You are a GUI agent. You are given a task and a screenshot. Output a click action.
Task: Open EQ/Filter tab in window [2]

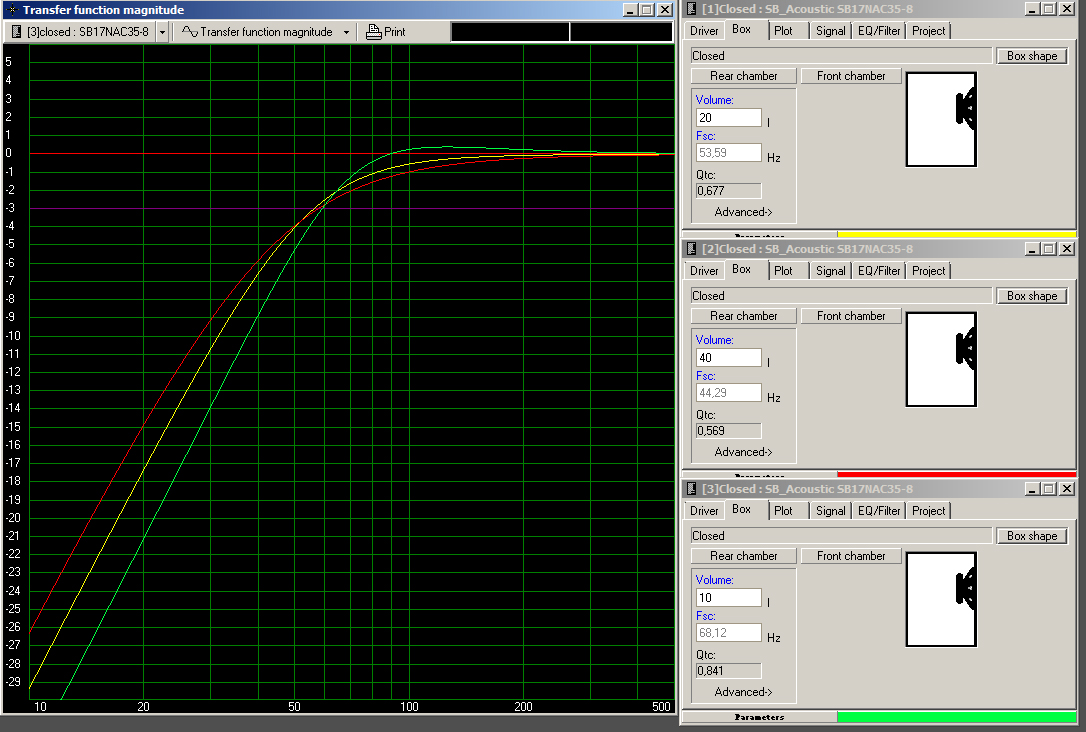879,271
